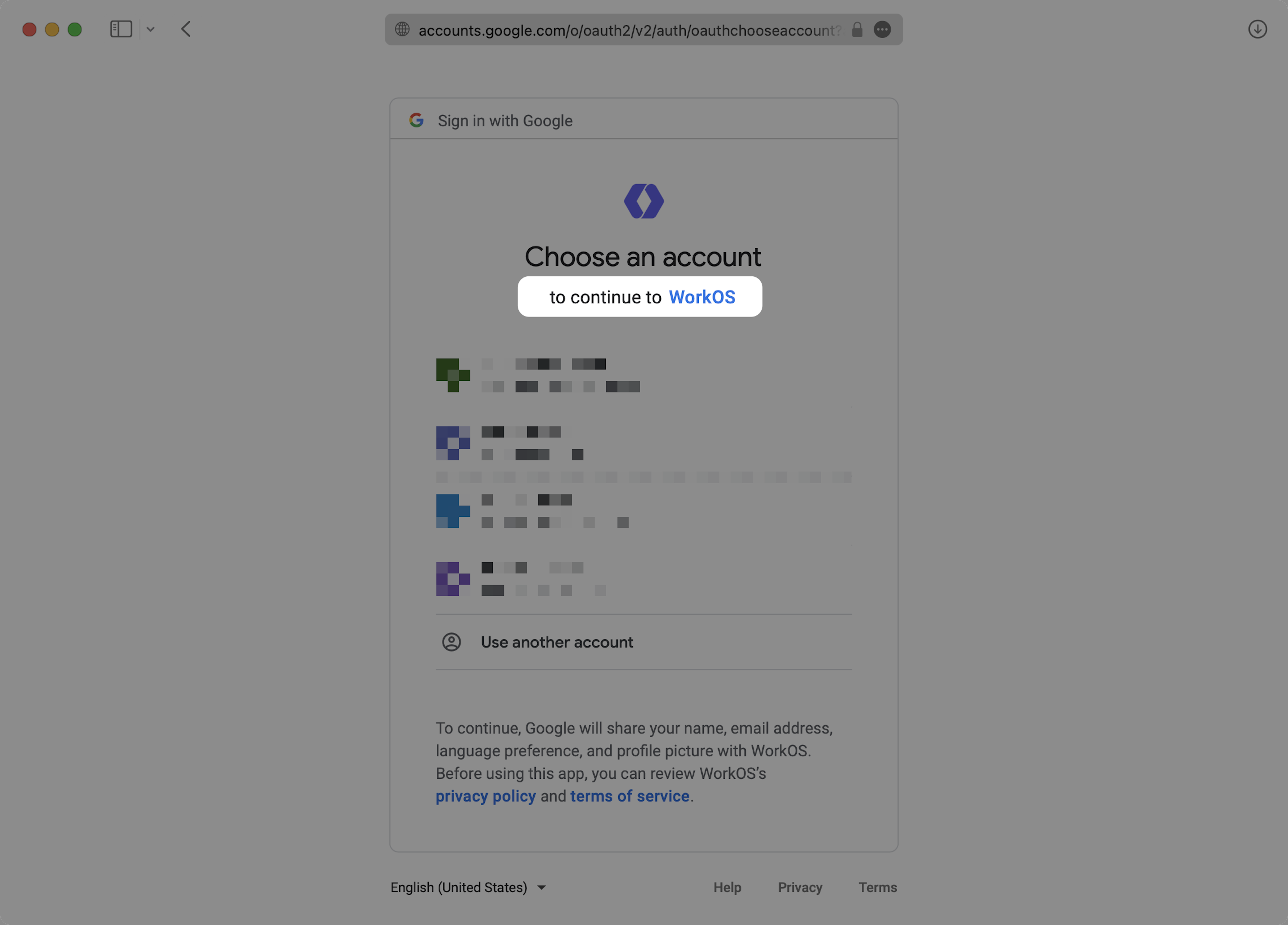The image size is (1288, 925).
Task: Open the address bar ellipsis menu
Action: [x=882, y=30]
